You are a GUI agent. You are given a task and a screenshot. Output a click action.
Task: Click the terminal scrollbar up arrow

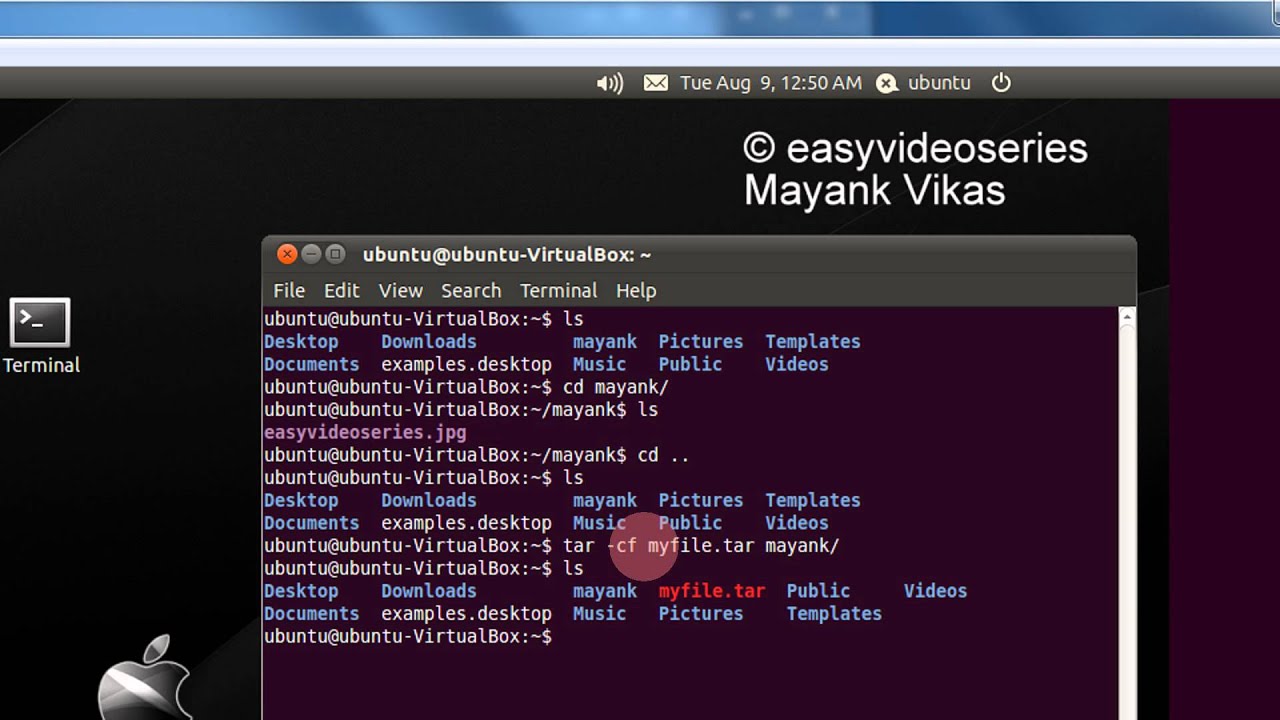pos(1127,317)
